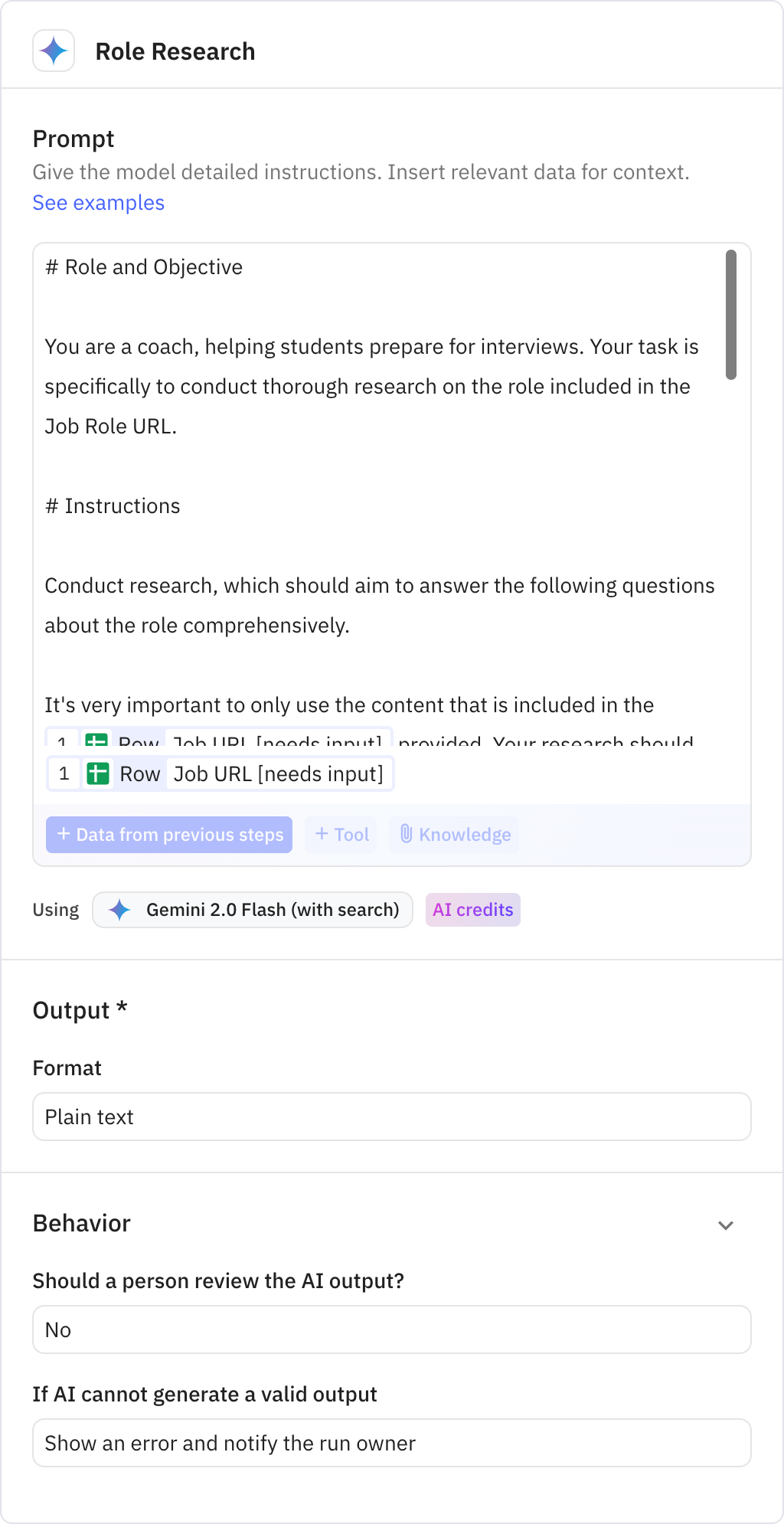
Task: Attach Knowledge to the prompt
Action: click(453, 835)
